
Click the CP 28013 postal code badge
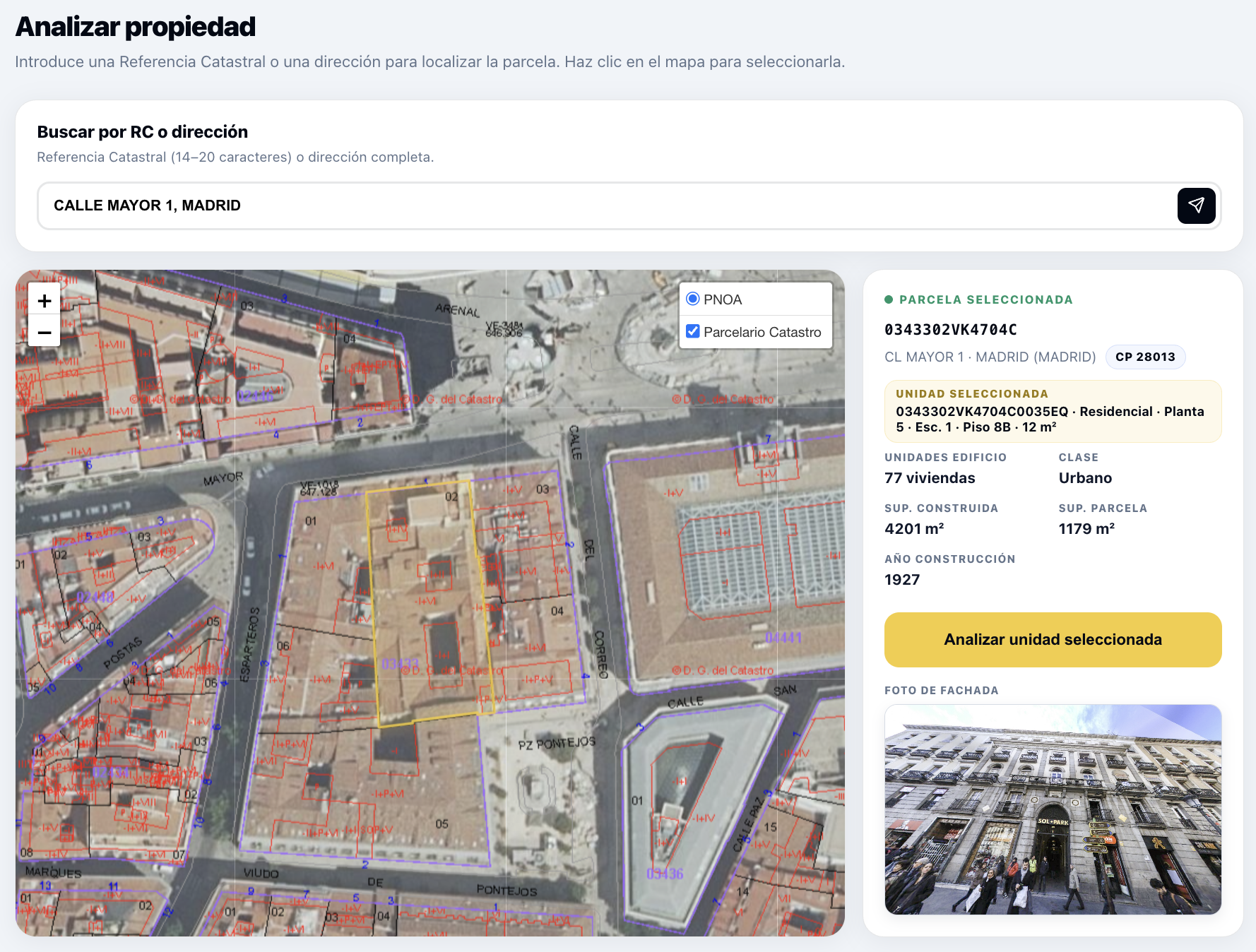point(1145,357)
